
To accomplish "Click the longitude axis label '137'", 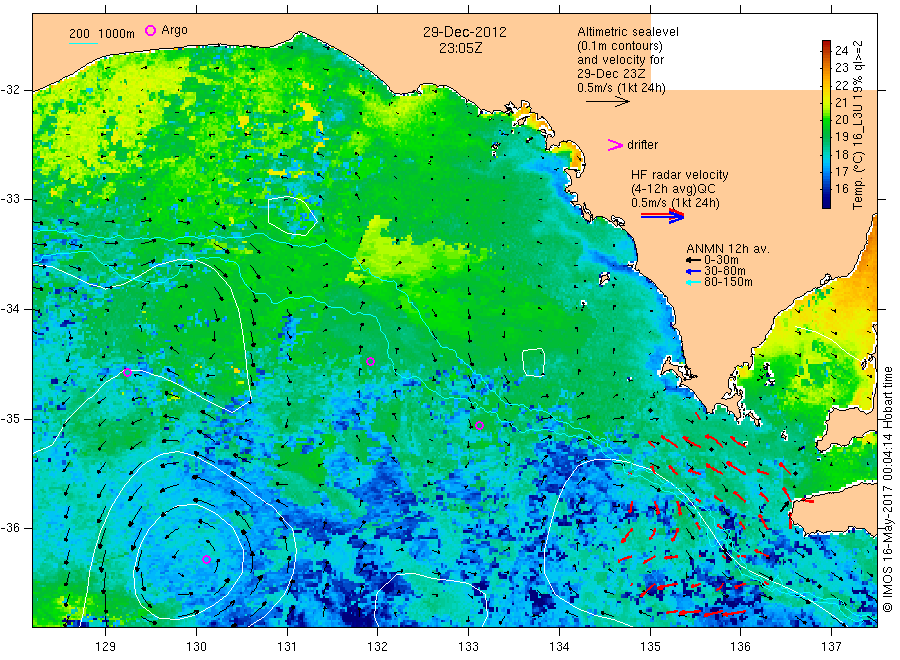I will coord(831,647).
